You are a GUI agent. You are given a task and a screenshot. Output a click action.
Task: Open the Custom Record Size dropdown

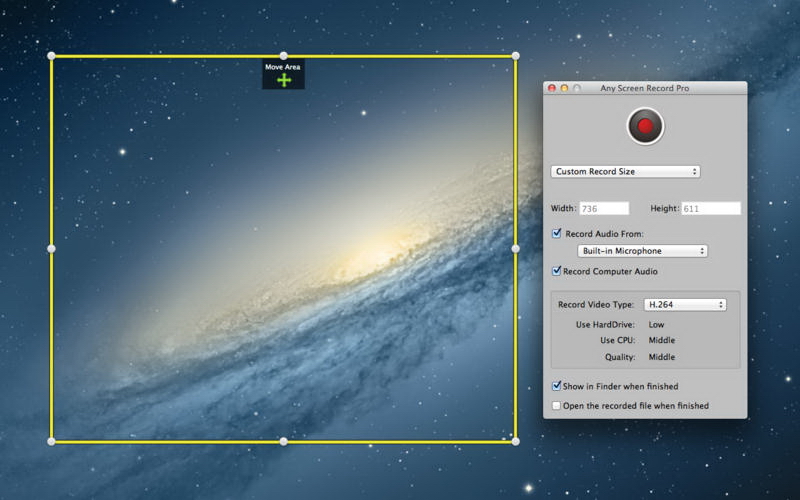click(x=625, y=172)
